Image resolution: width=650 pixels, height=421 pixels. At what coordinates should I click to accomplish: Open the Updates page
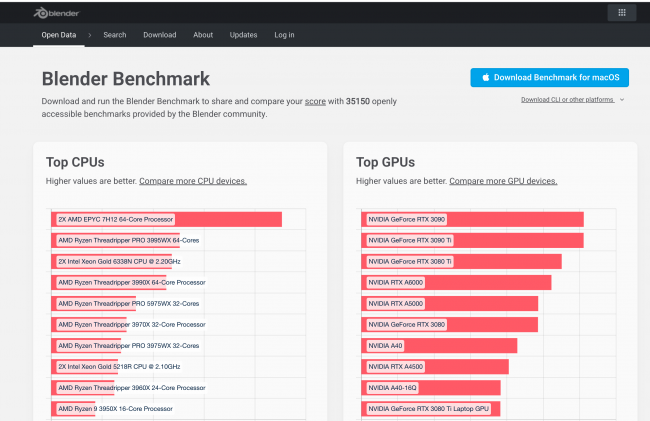tap(243, 35)
